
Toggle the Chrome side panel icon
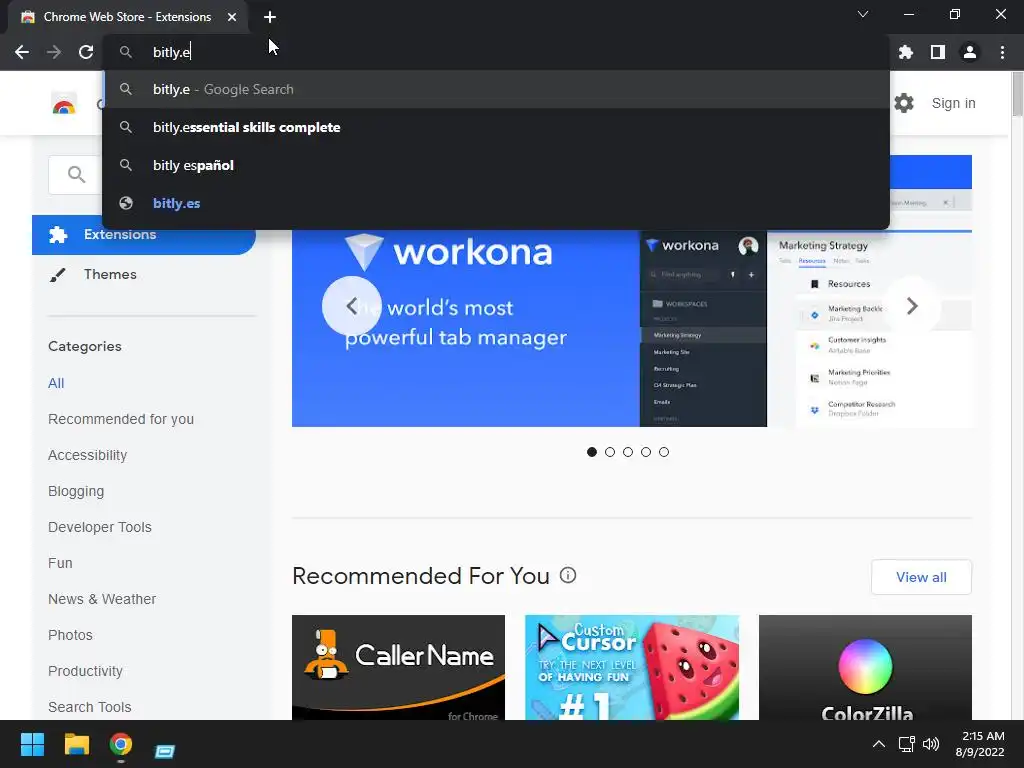(x=938, y=52)
